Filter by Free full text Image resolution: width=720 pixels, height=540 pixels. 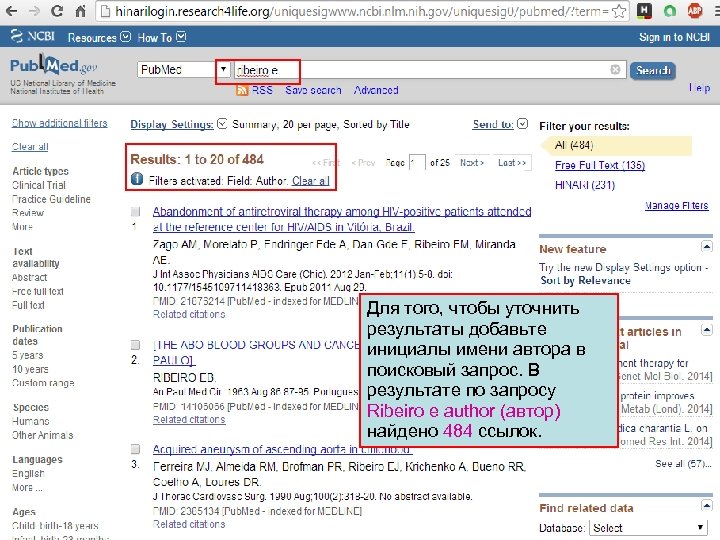(38, 291)
